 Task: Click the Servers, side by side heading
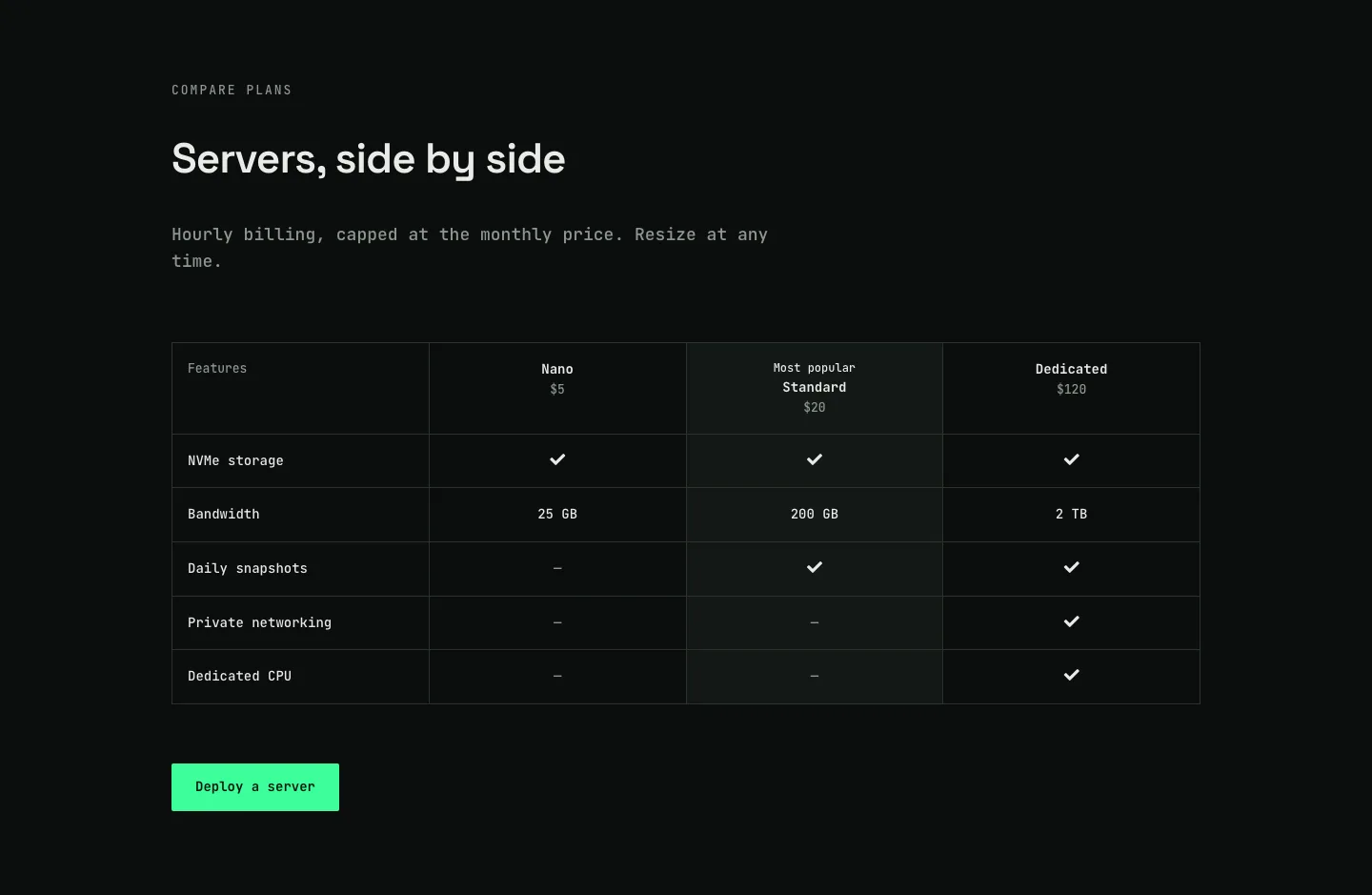369,159
